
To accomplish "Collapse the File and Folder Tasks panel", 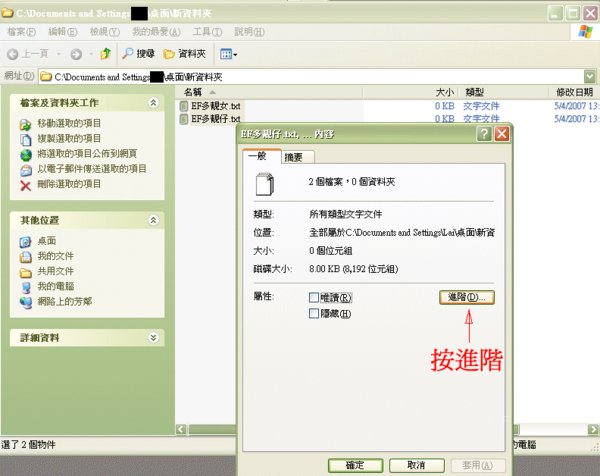I will click(x=153, y=103).
